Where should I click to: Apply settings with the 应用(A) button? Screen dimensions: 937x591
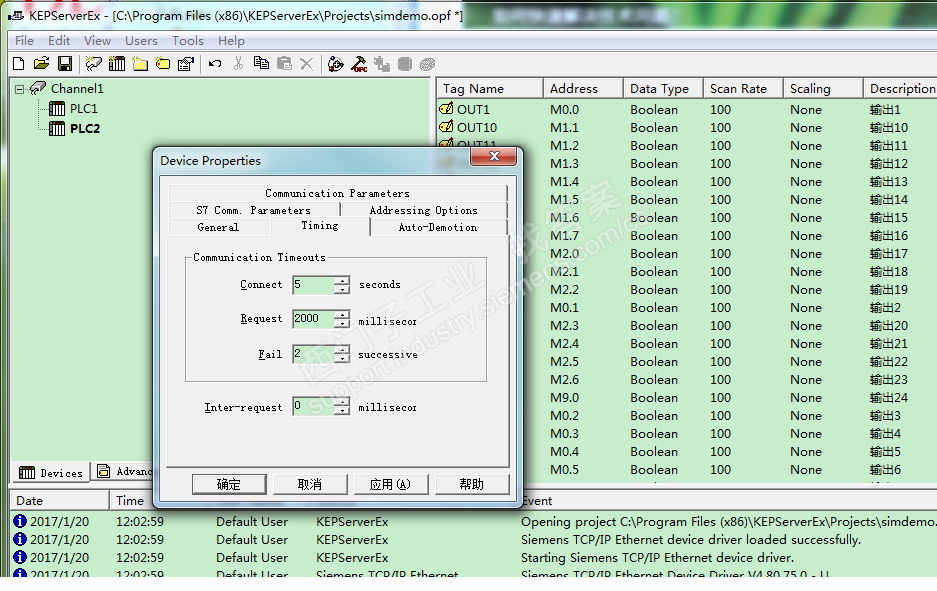[x=391, y=484]
